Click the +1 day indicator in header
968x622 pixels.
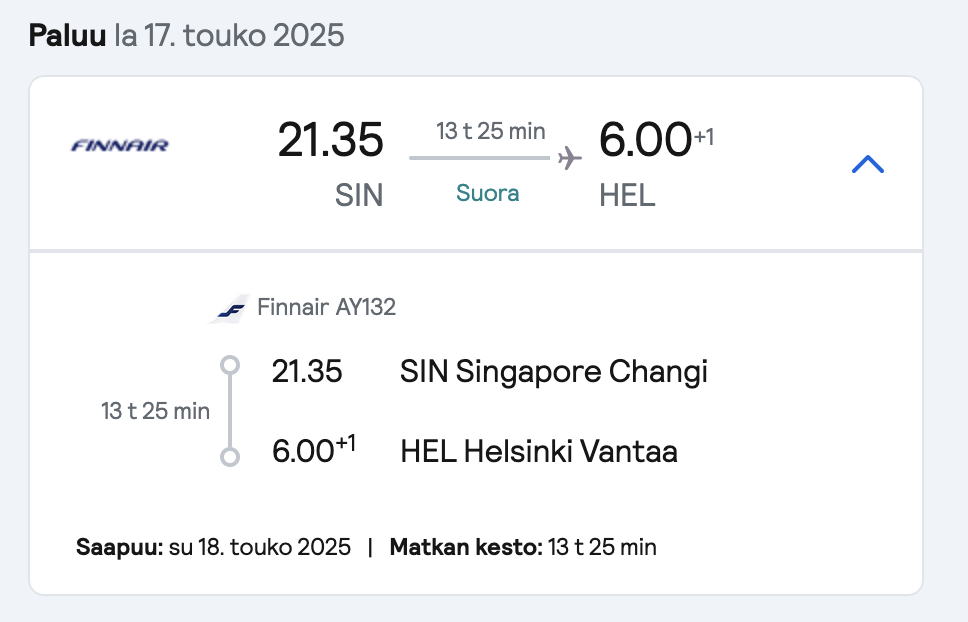click(704, 136)
